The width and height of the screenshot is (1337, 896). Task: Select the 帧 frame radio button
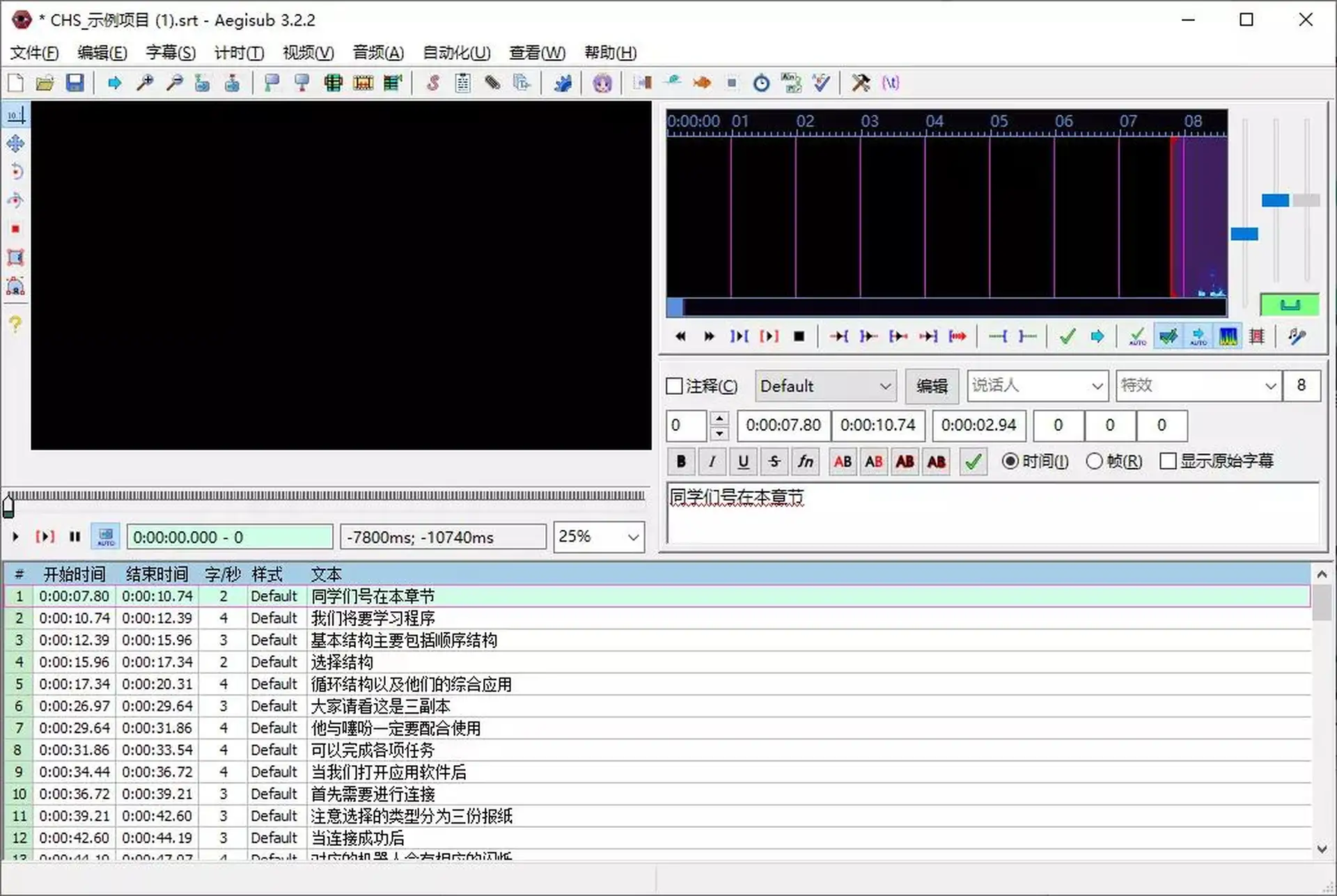pos(1094,461)
